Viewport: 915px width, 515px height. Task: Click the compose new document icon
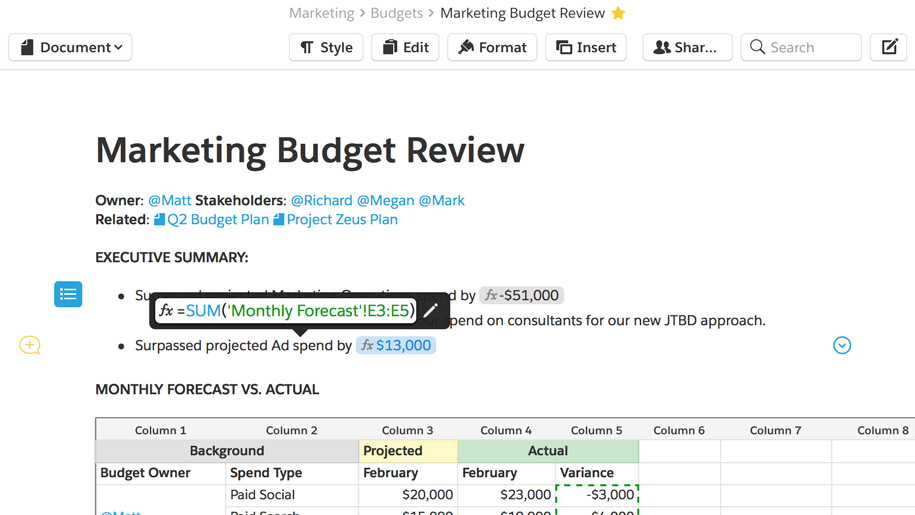889,47
